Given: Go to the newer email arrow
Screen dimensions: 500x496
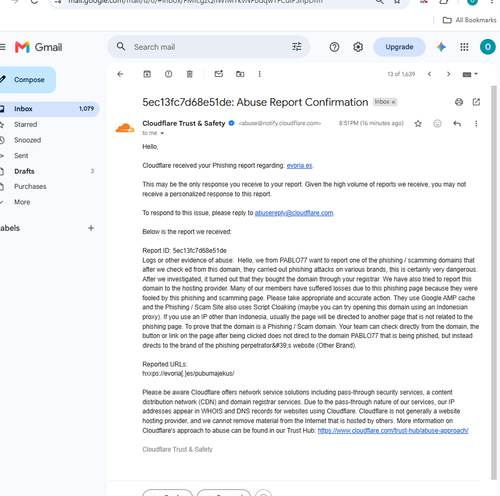Looking at the screenshot, I should click(429, 74).
